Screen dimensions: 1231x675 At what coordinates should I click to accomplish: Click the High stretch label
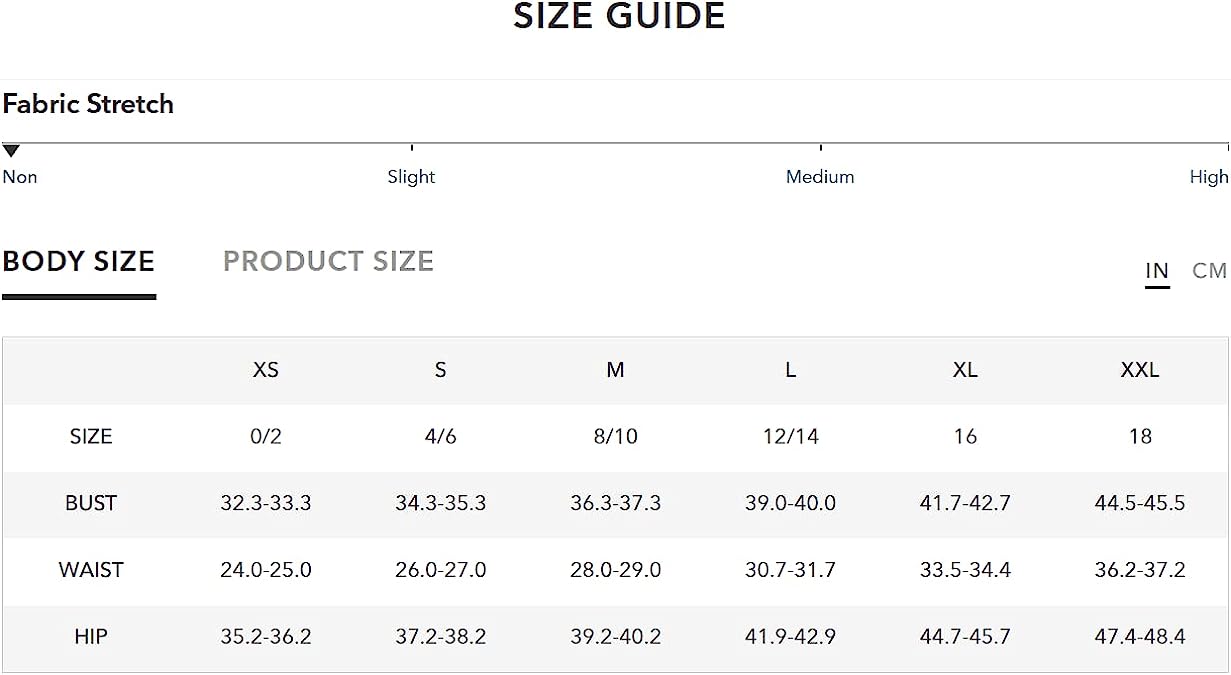(x=1209, y=177)
